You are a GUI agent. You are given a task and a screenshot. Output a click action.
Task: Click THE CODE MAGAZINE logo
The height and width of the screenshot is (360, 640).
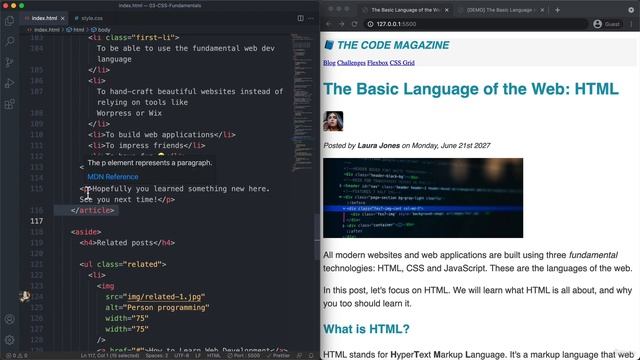[x=387, y=45]
